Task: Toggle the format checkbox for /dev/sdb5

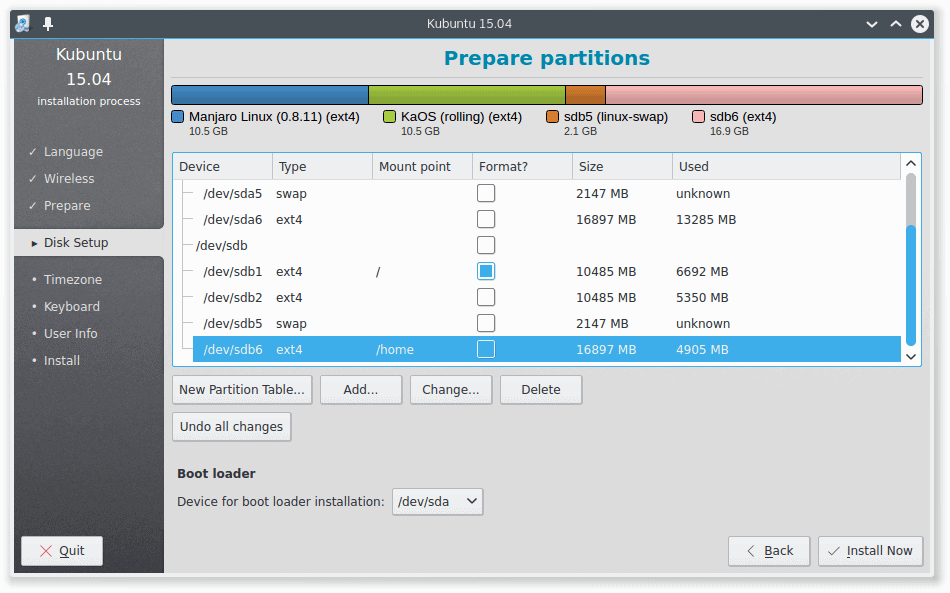Action: click(x=486, y=323)
